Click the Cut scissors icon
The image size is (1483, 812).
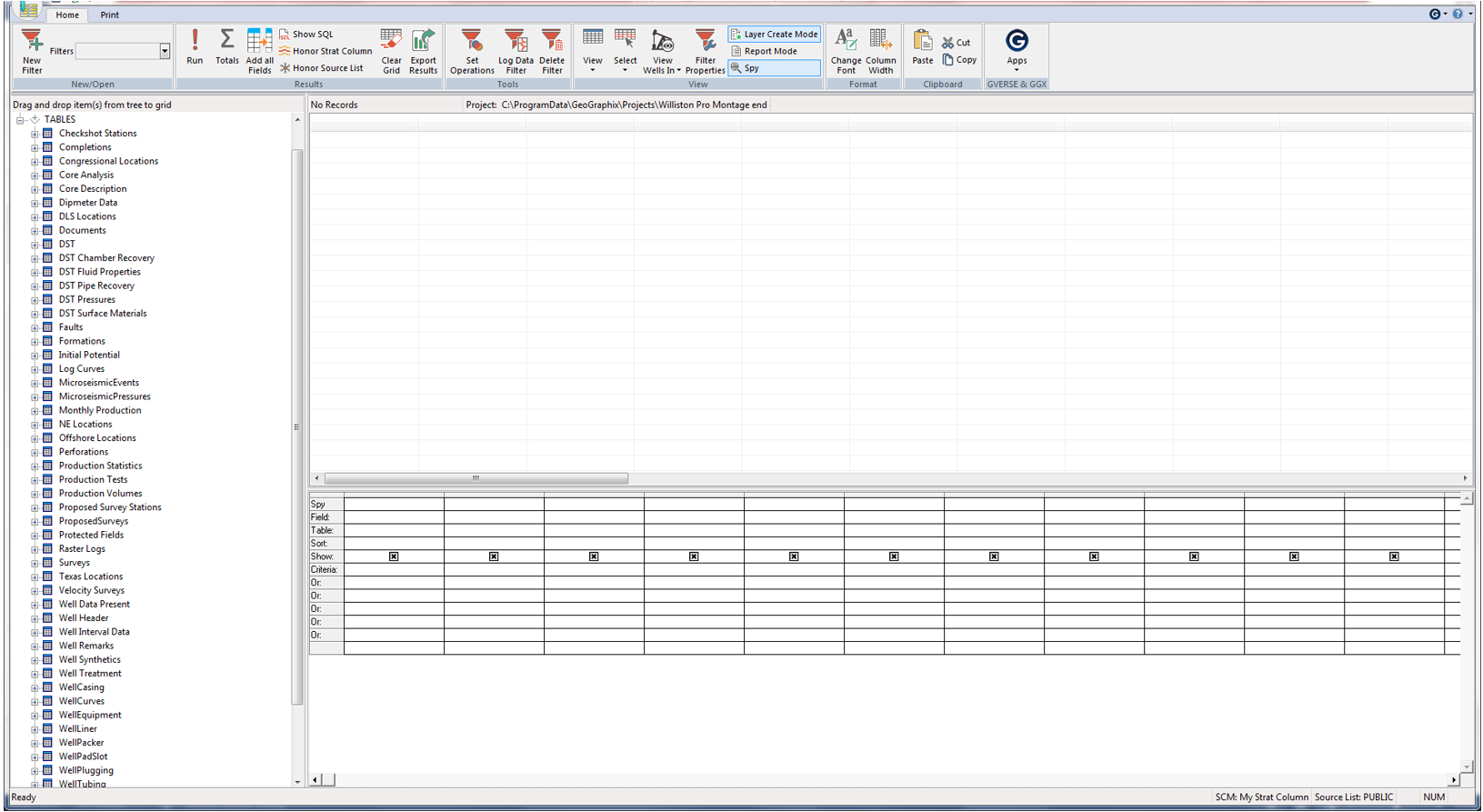tap(947, 43)
